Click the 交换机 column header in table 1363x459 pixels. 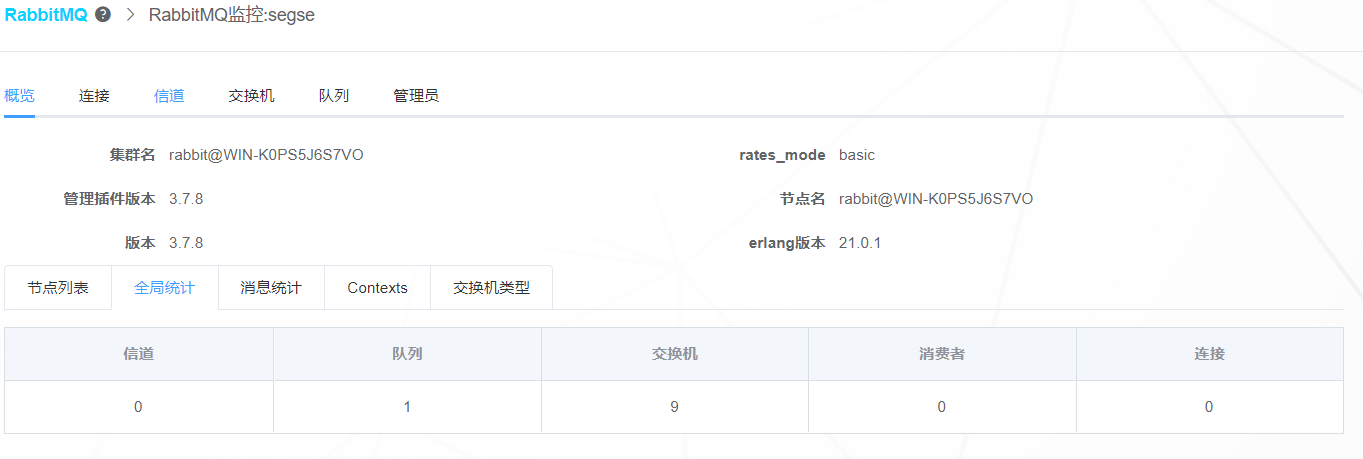(x=675, y=354)
